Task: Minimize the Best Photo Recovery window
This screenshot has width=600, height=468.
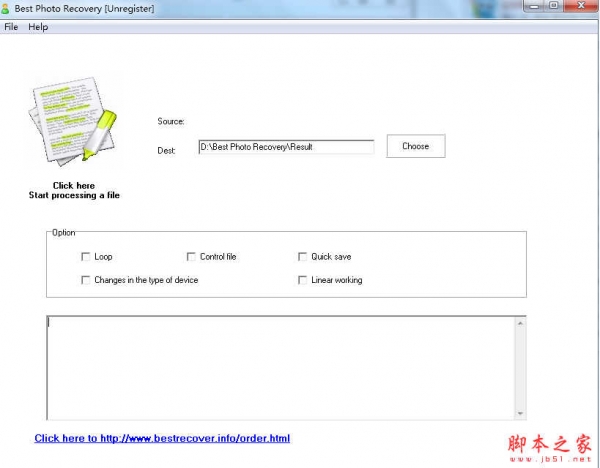Action: [x=534, y=6]
